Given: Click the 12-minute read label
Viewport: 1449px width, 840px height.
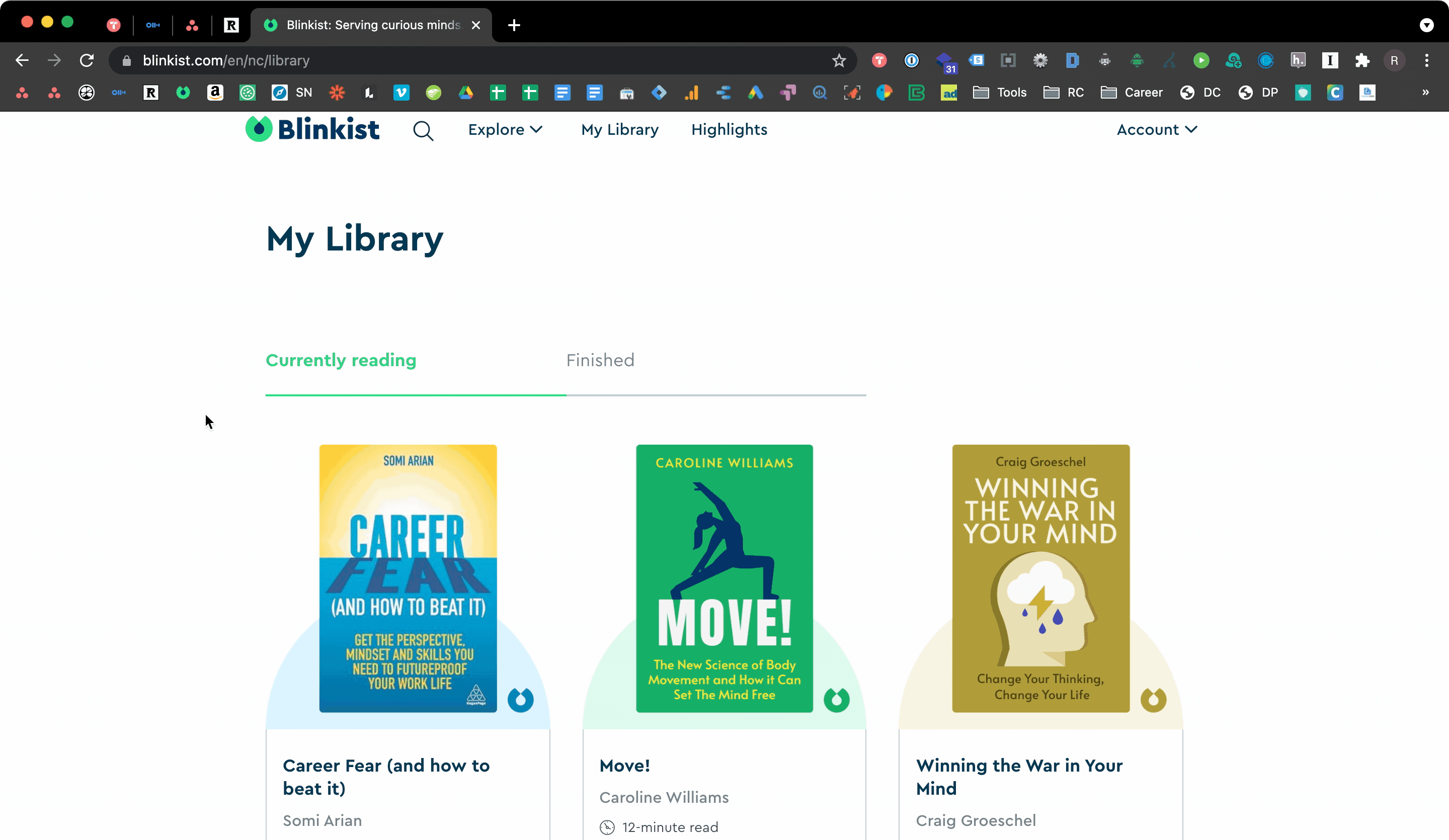Looking at the screenshot, I should click(x=659, y=827).
